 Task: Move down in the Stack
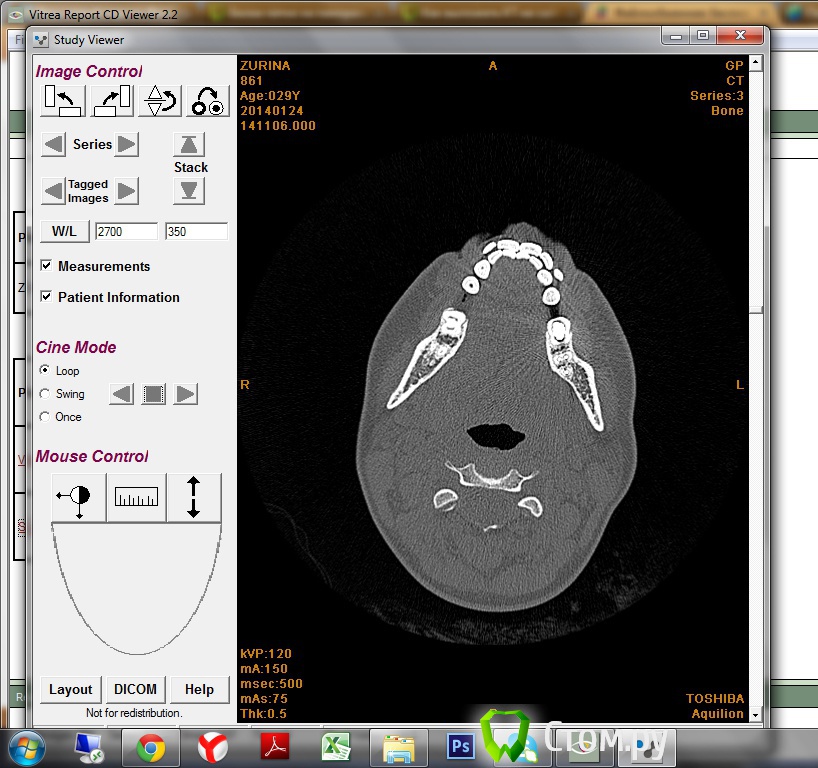(x=189, y=190)
